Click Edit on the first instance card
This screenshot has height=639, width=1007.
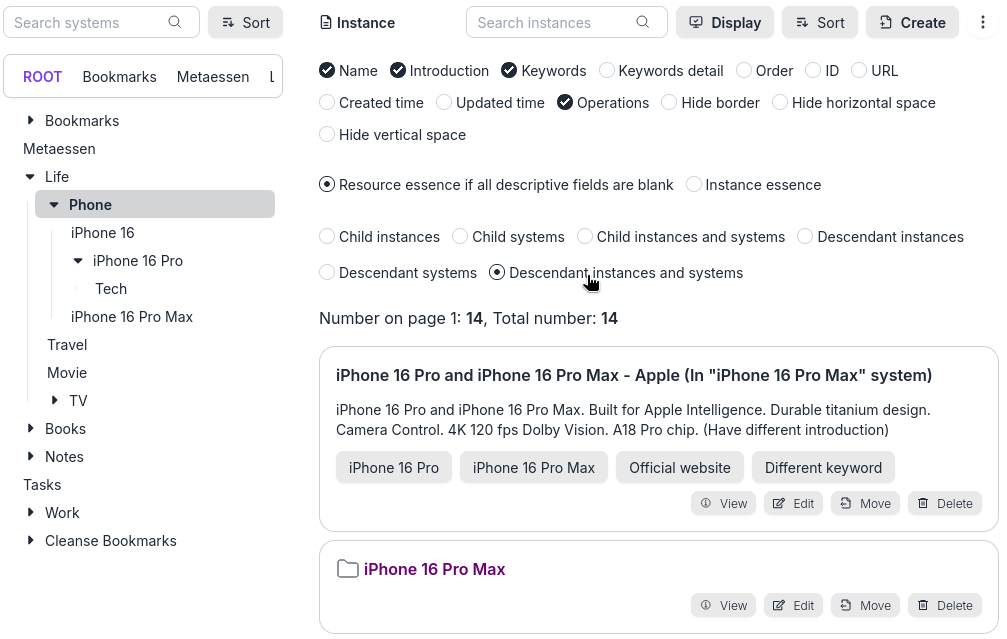[793, 503]
